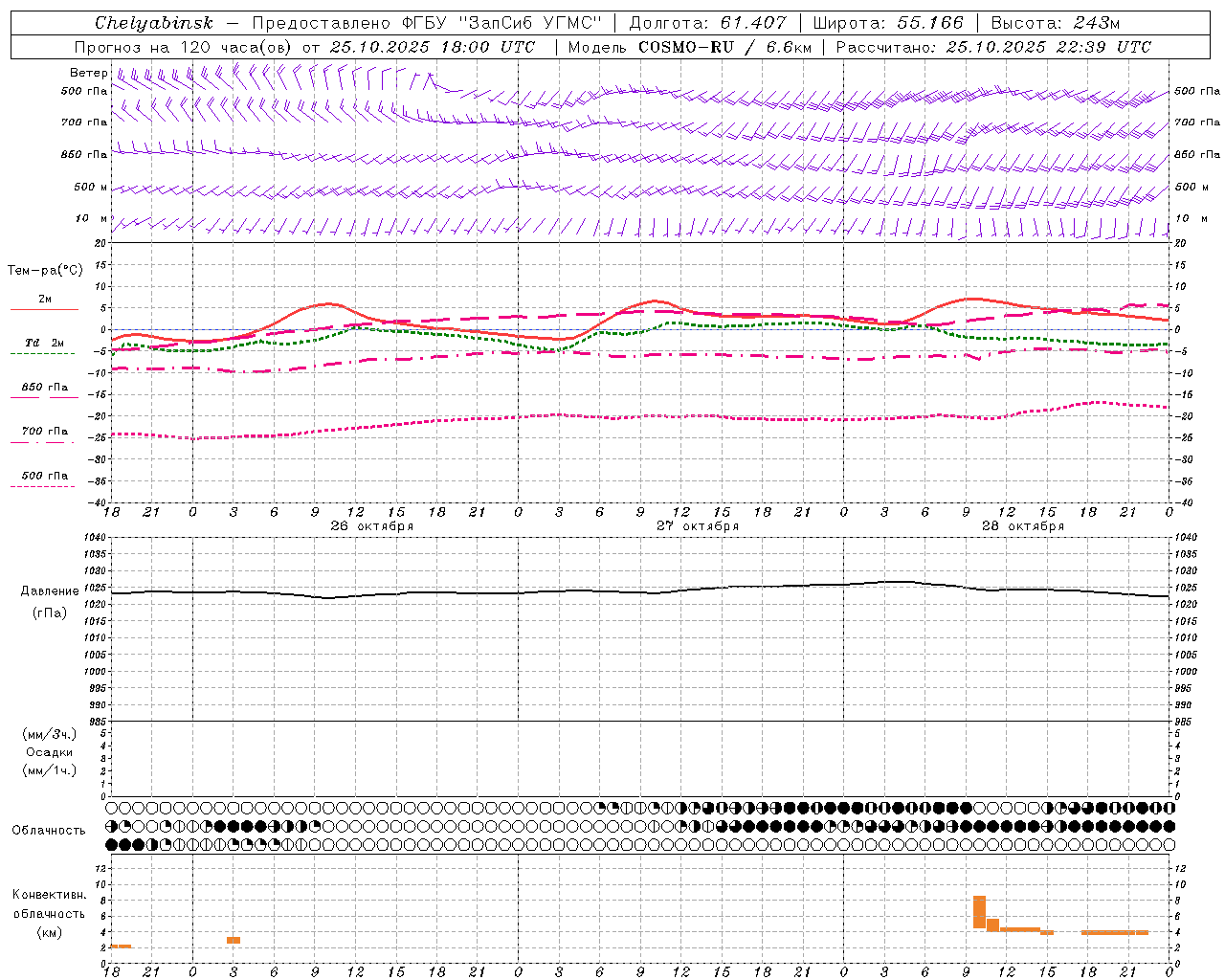Screen dimensions: 1225x980
Task: Click the '500 гПа' temperature legend label
Action: point(45,476)
